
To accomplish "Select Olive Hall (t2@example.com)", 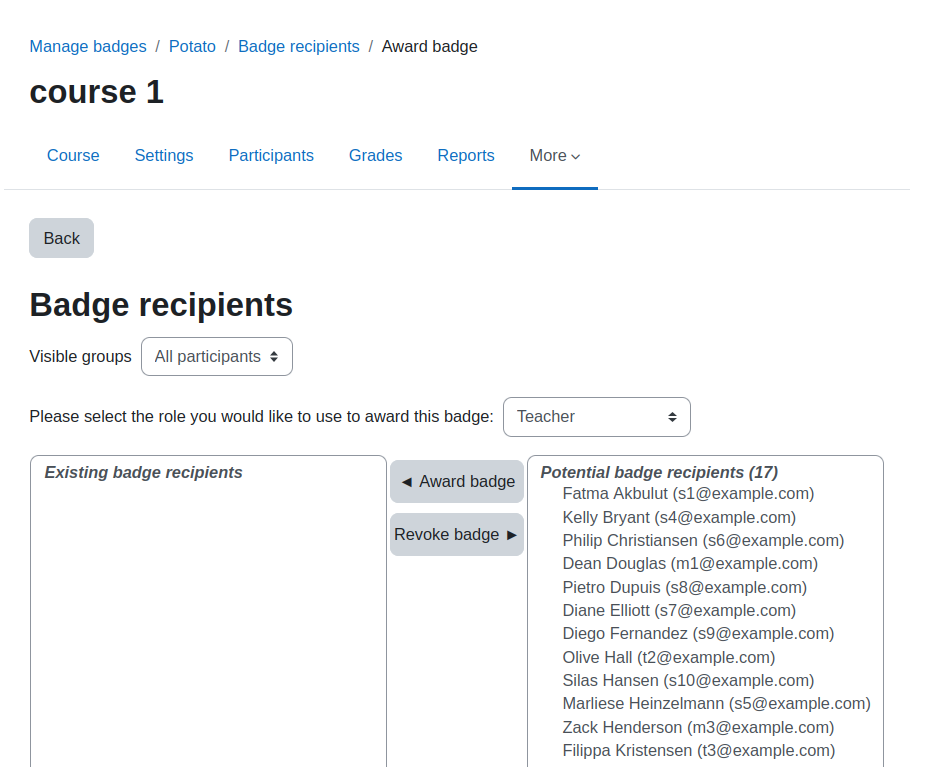I will (x=668, y=658).
